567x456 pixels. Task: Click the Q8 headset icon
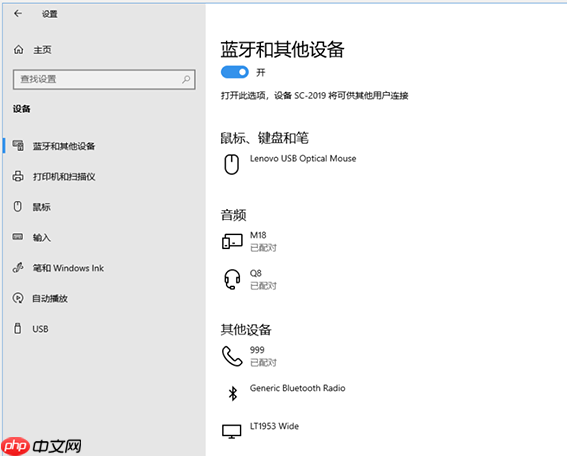pyautogui.click(x=232, y=279)
